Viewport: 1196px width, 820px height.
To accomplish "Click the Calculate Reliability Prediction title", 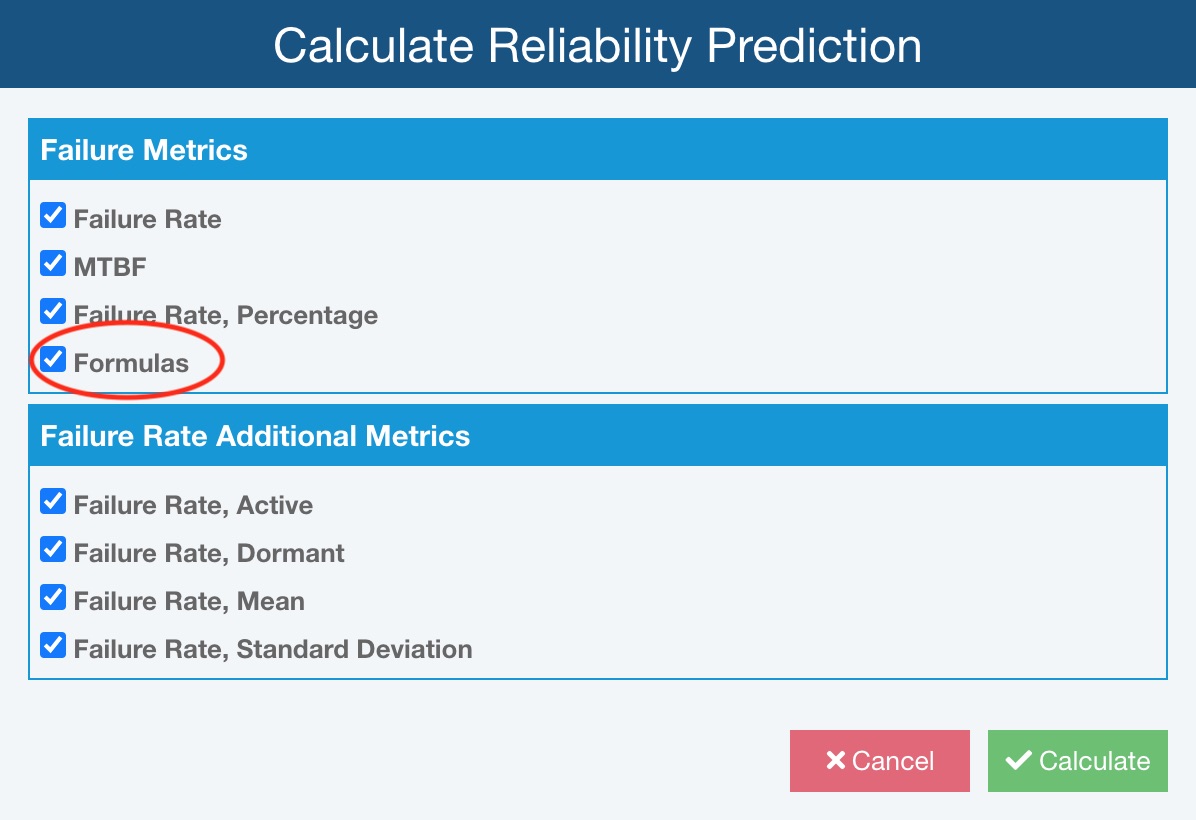I will tap(597, 46).
